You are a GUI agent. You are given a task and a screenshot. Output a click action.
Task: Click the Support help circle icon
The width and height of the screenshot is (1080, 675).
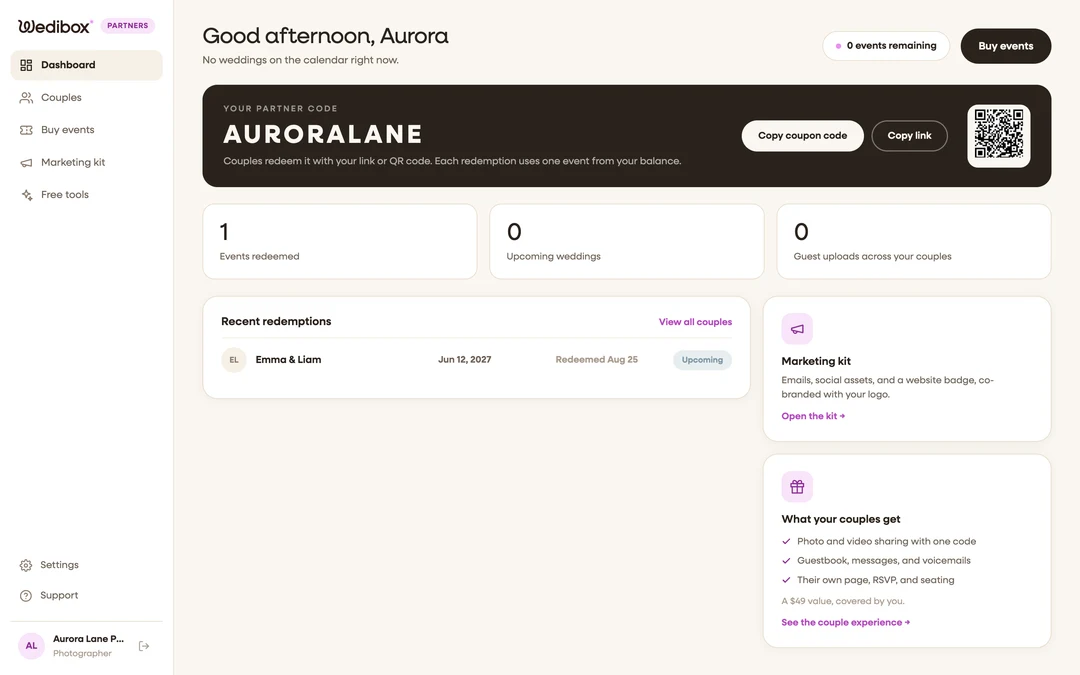(25, 595)
